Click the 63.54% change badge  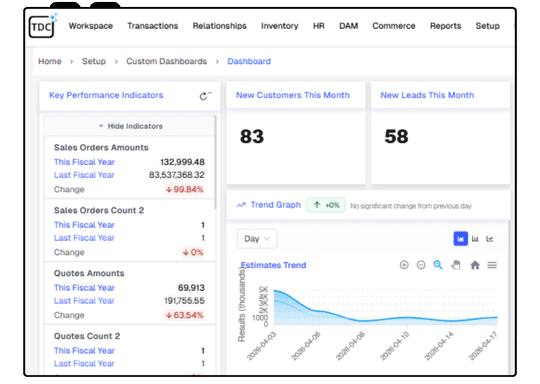[x=185, y=315]
